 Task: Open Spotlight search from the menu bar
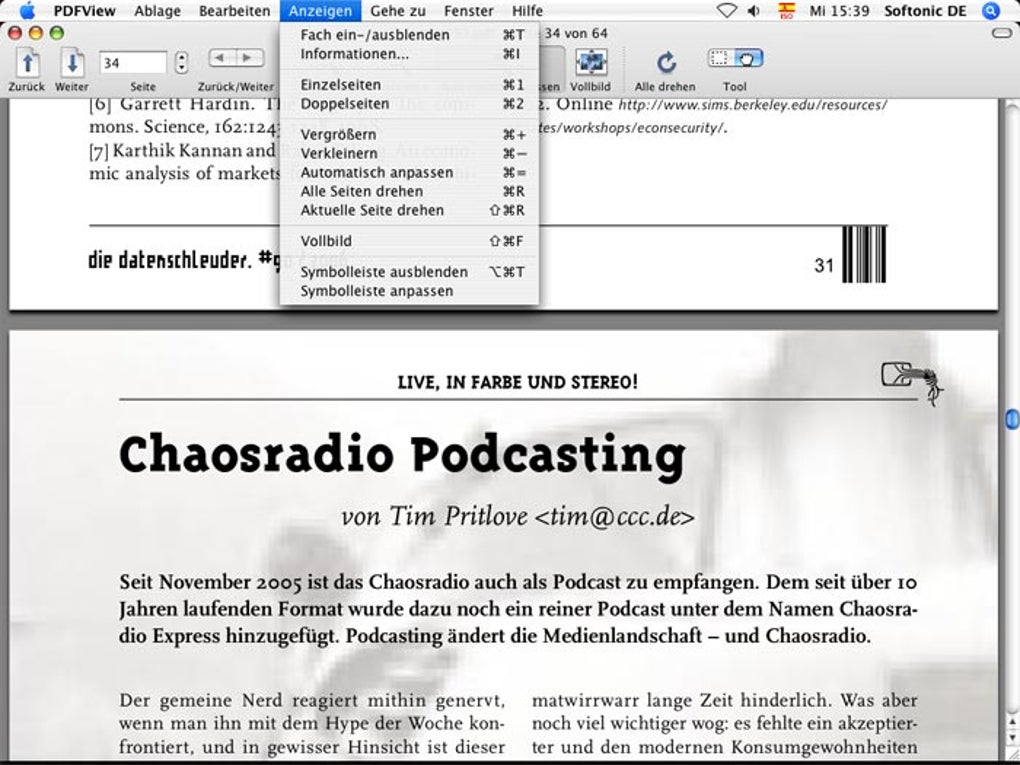click(989, 11)
